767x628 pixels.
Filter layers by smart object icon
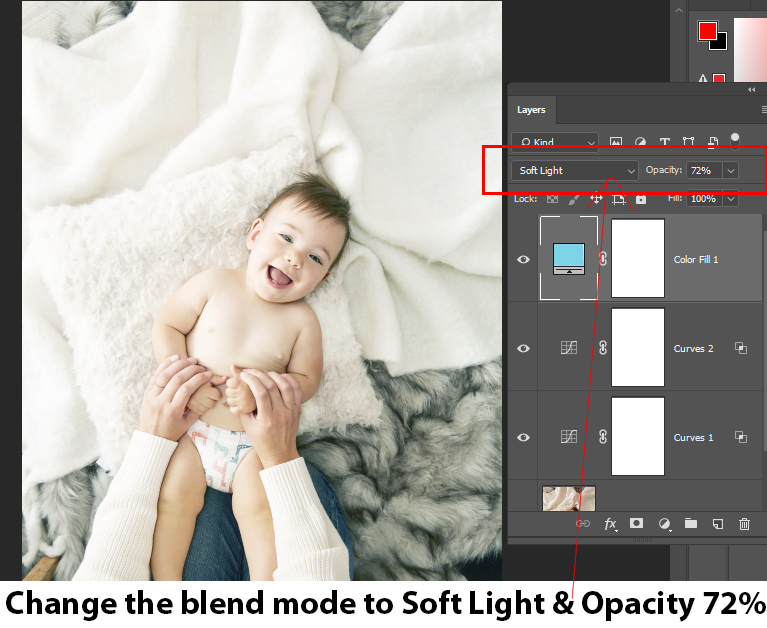713,142
